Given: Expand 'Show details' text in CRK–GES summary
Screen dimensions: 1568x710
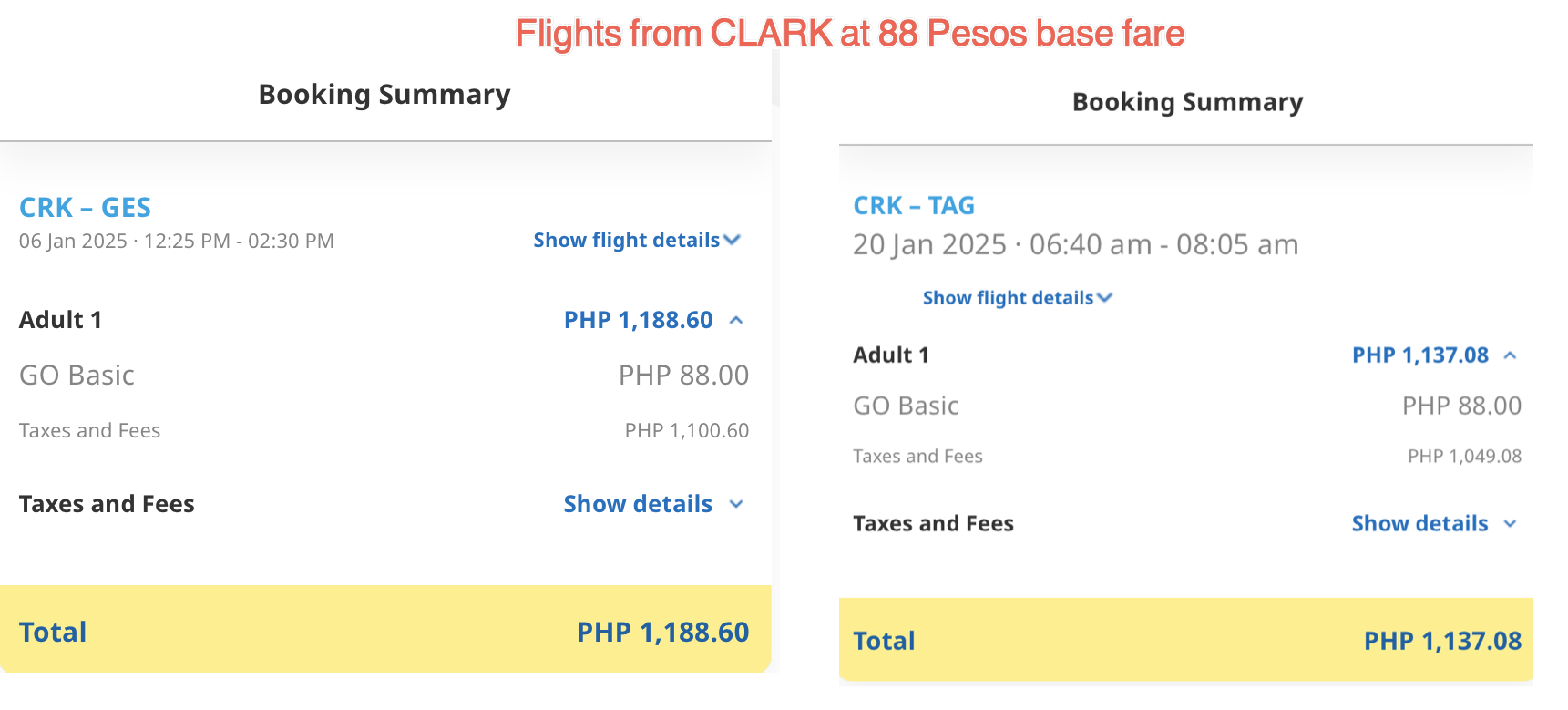Looking at the screenshot, I should (638, 504).
